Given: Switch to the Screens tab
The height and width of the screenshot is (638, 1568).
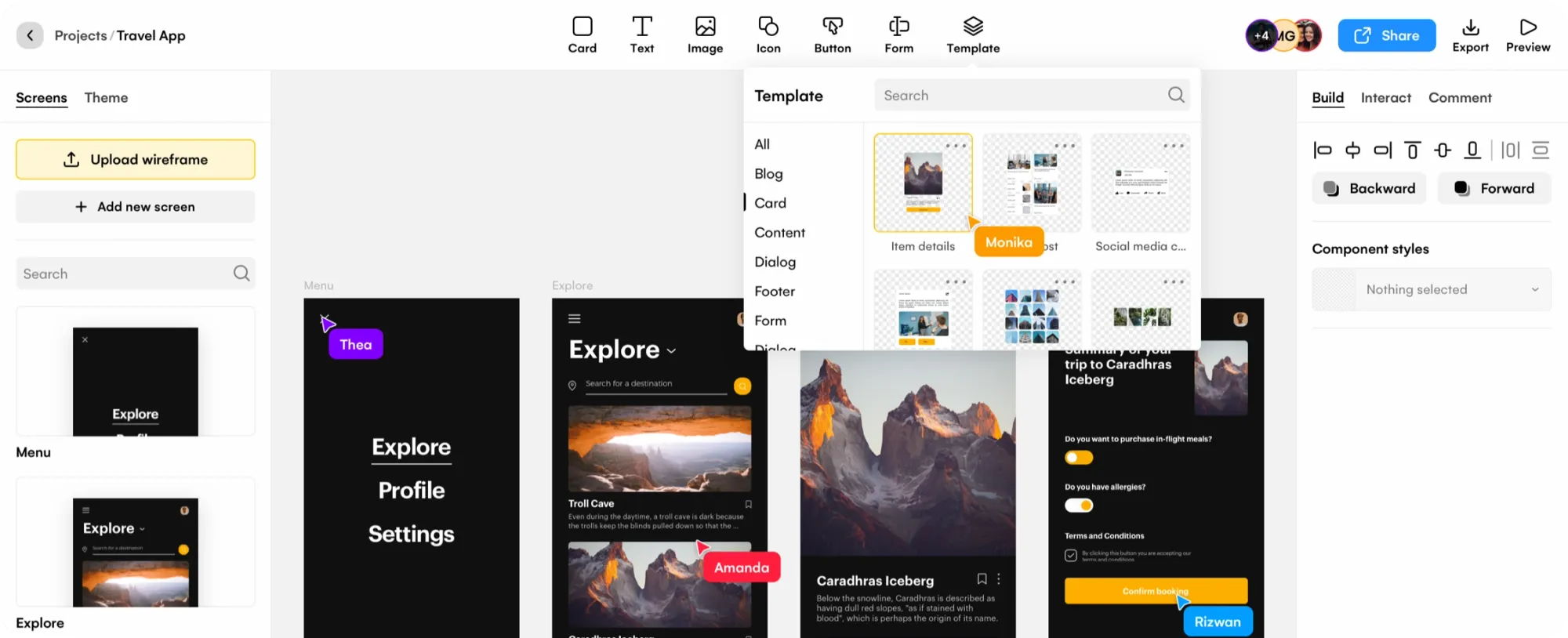Looking at the screenshot, I should tap(42, 97).
